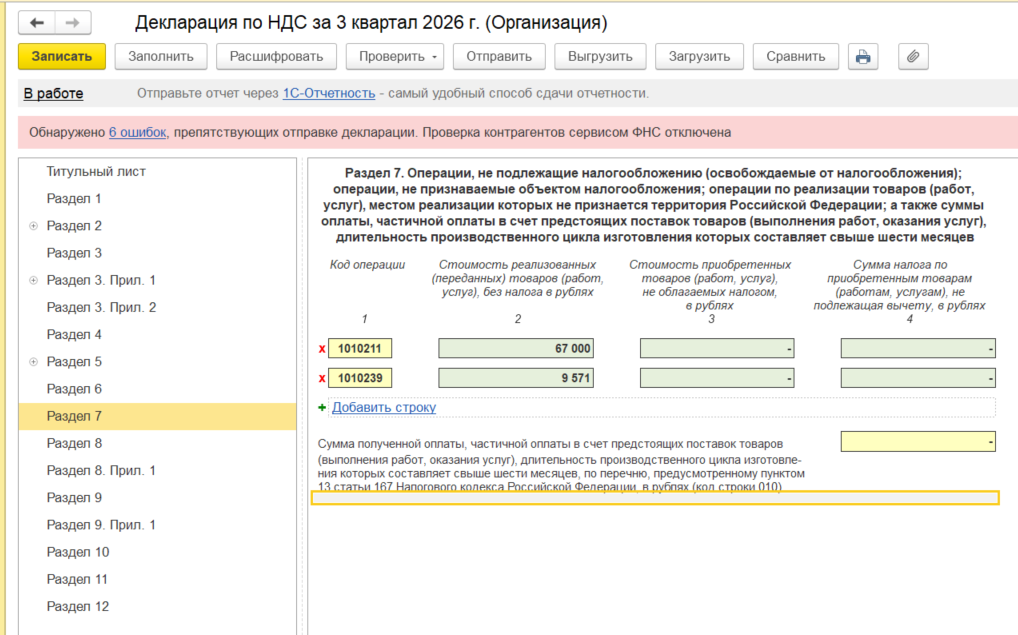
Task: Remove row 1010239 using the red X
Action: [x=322, y=379]
